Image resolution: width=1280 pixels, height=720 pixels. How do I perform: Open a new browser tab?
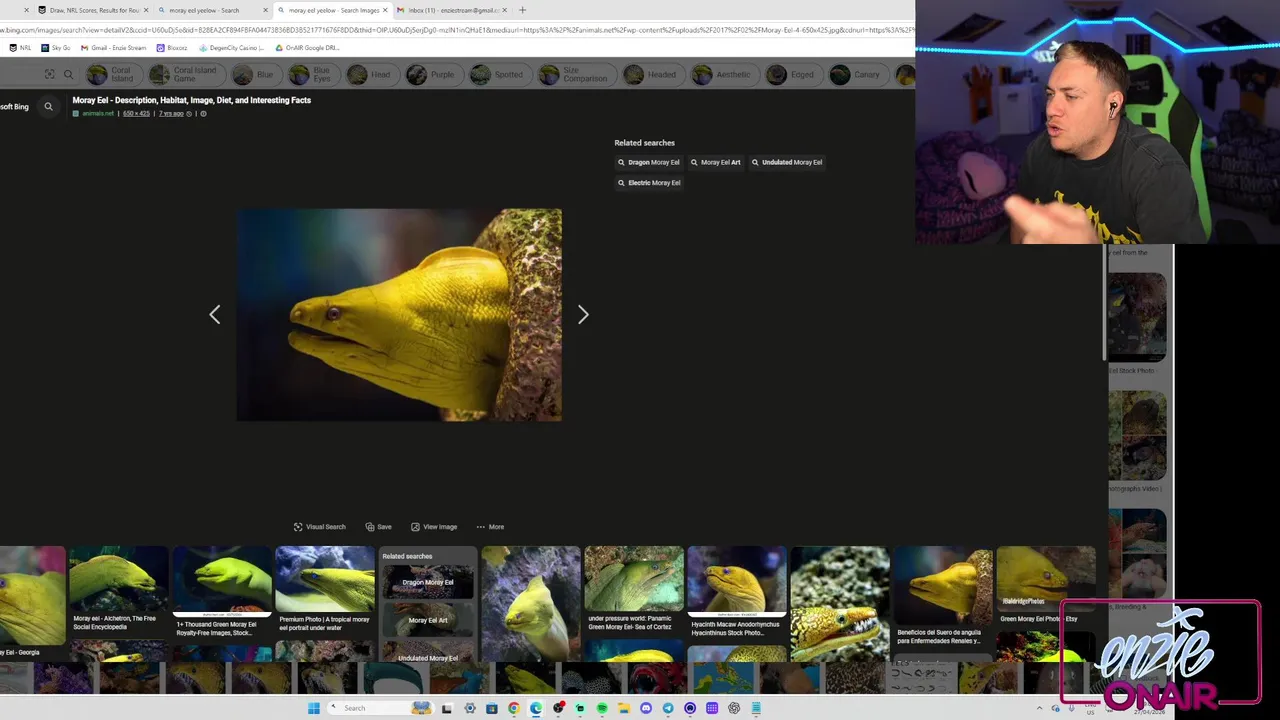522,10
